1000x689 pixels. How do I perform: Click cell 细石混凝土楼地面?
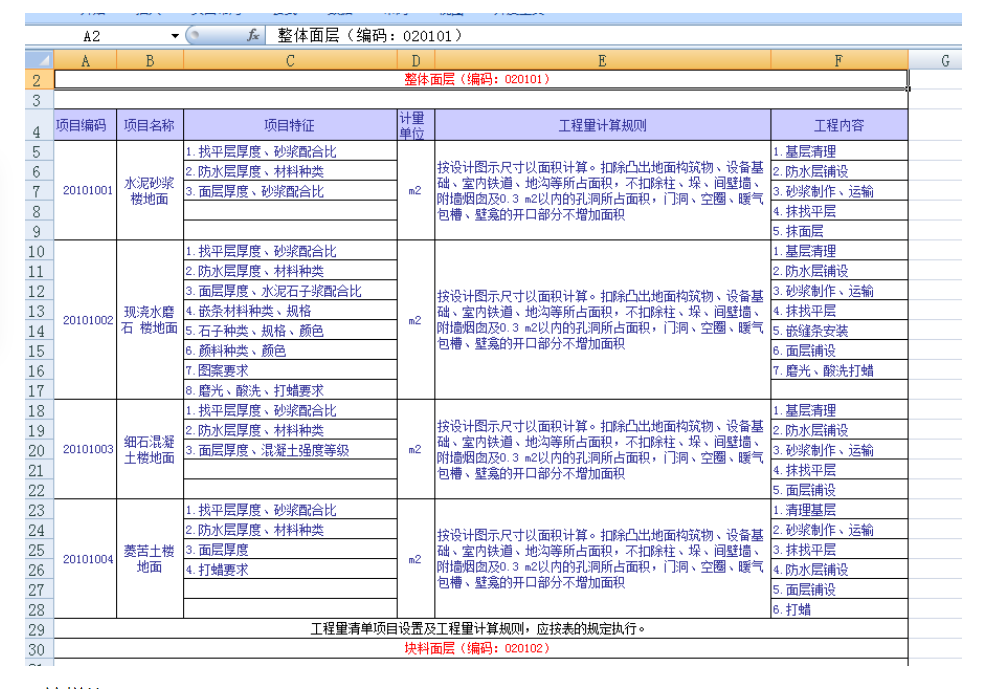pyautogui.click(x=150, y=450)
